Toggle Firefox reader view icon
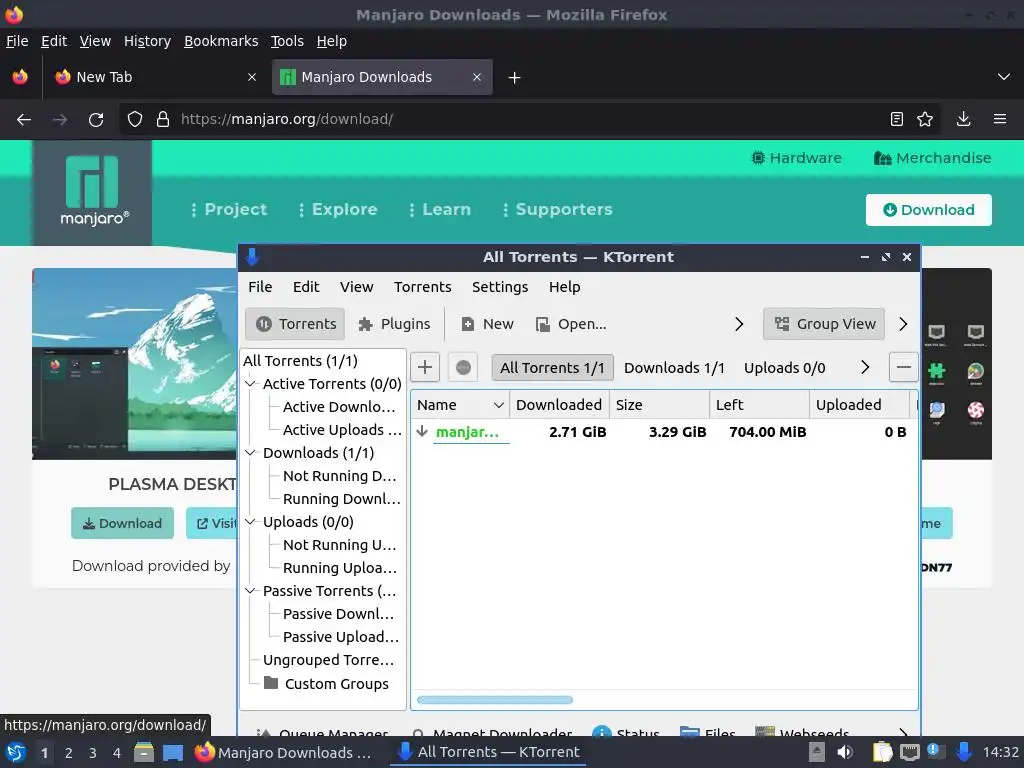The height and width of the screenshot is (768, 1024). pyautogui.click(x=897, y=119)
